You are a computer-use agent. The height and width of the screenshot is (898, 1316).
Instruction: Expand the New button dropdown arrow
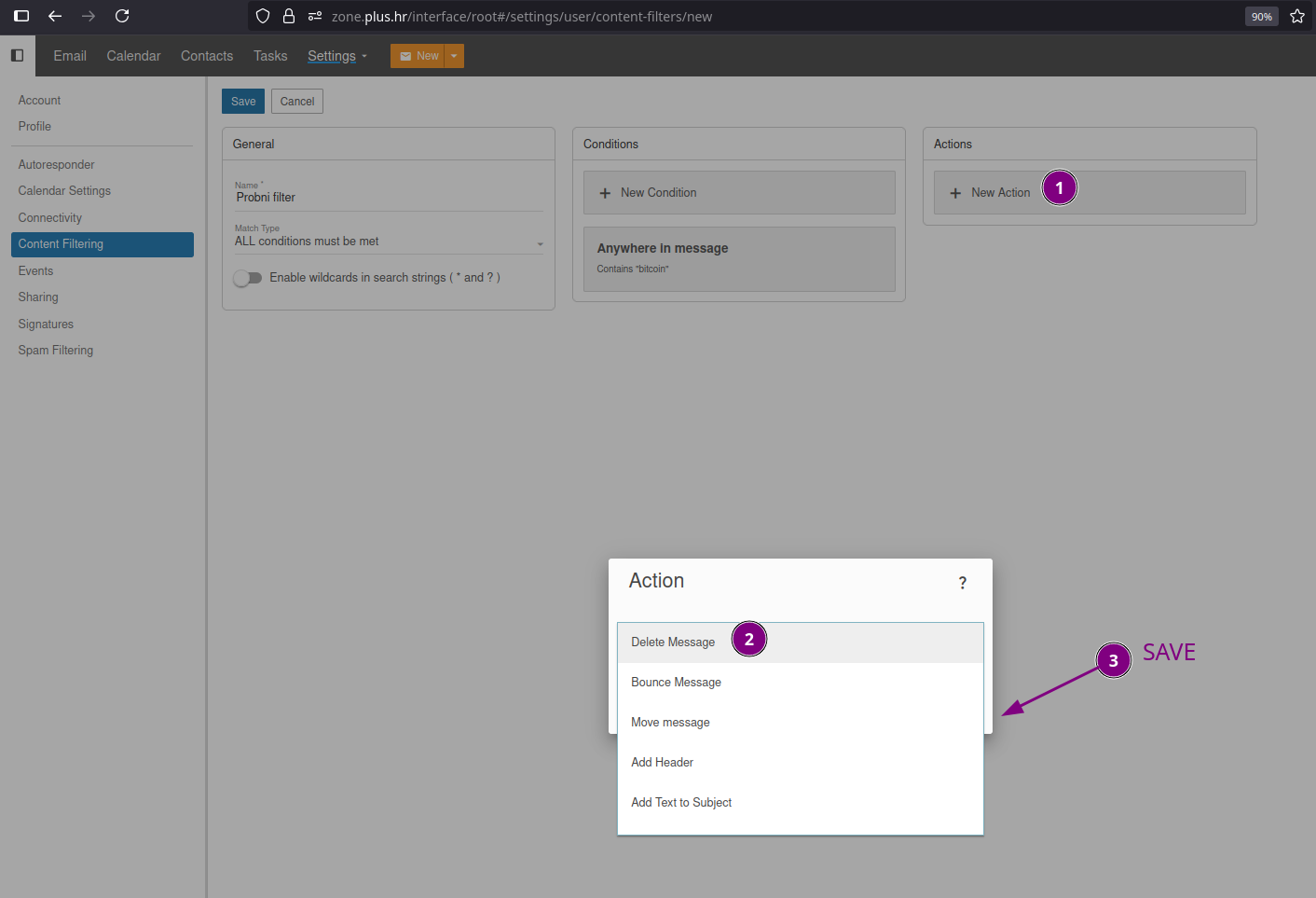454,56
